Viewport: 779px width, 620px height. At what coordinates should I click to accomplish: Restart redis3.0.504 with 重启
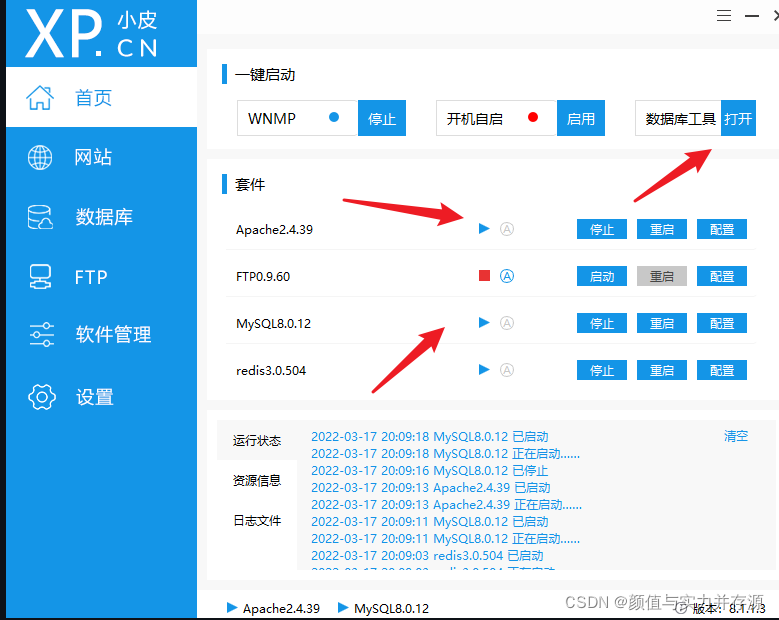pyautogui.click(x=662, y=370)
